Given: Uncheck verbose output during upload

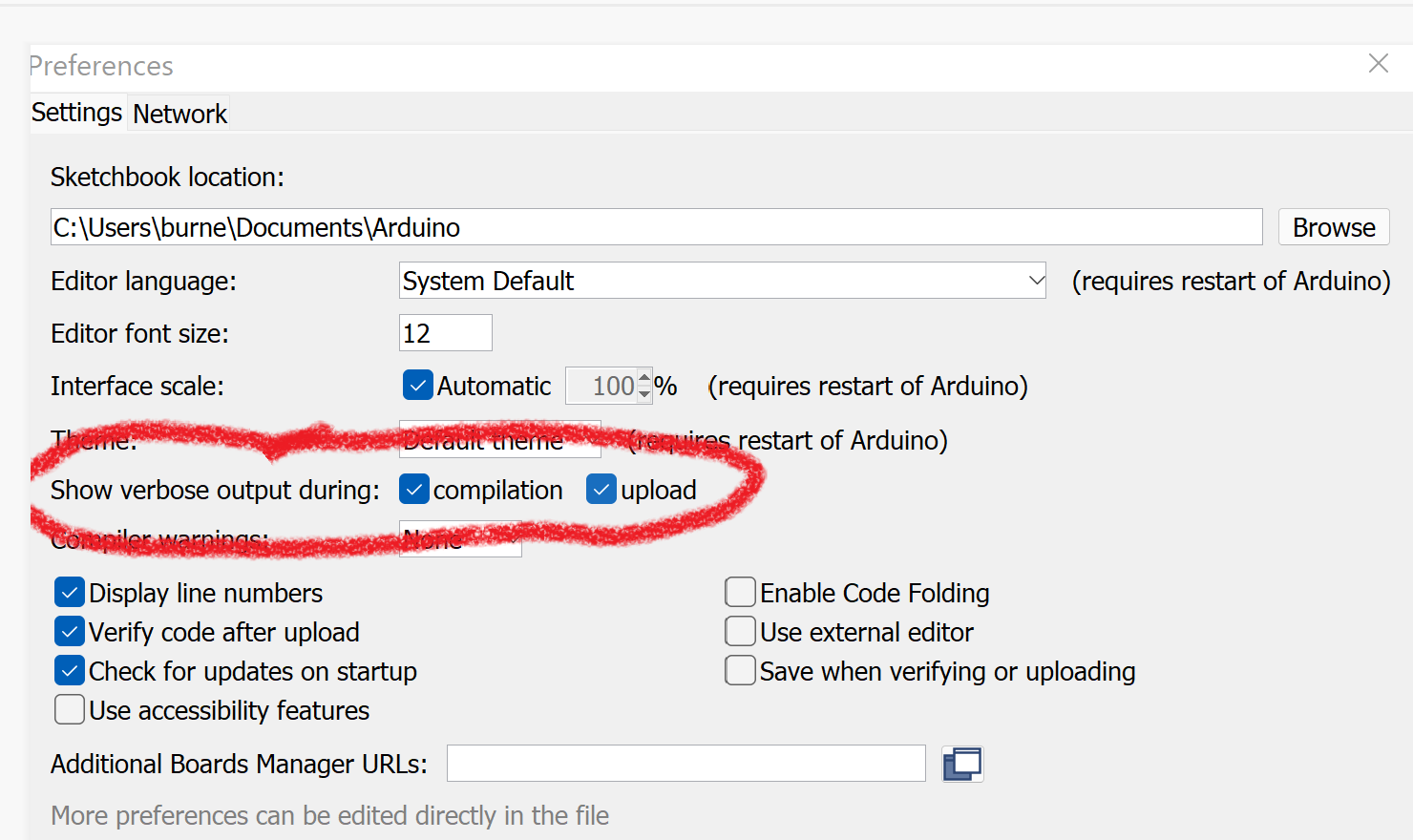Looking at the screenshot, I should 601,490.
